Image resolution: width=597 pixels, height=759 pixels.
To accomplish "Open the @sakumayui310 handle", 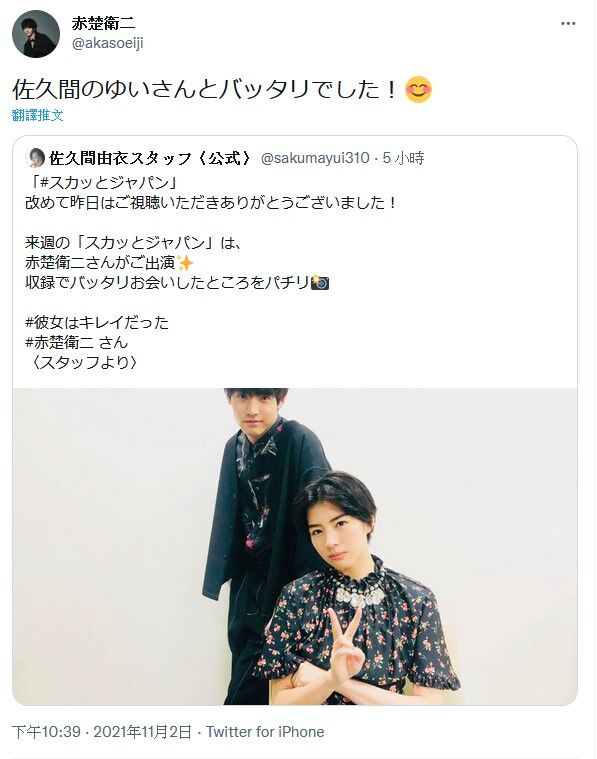I will [x=315, y=158].
